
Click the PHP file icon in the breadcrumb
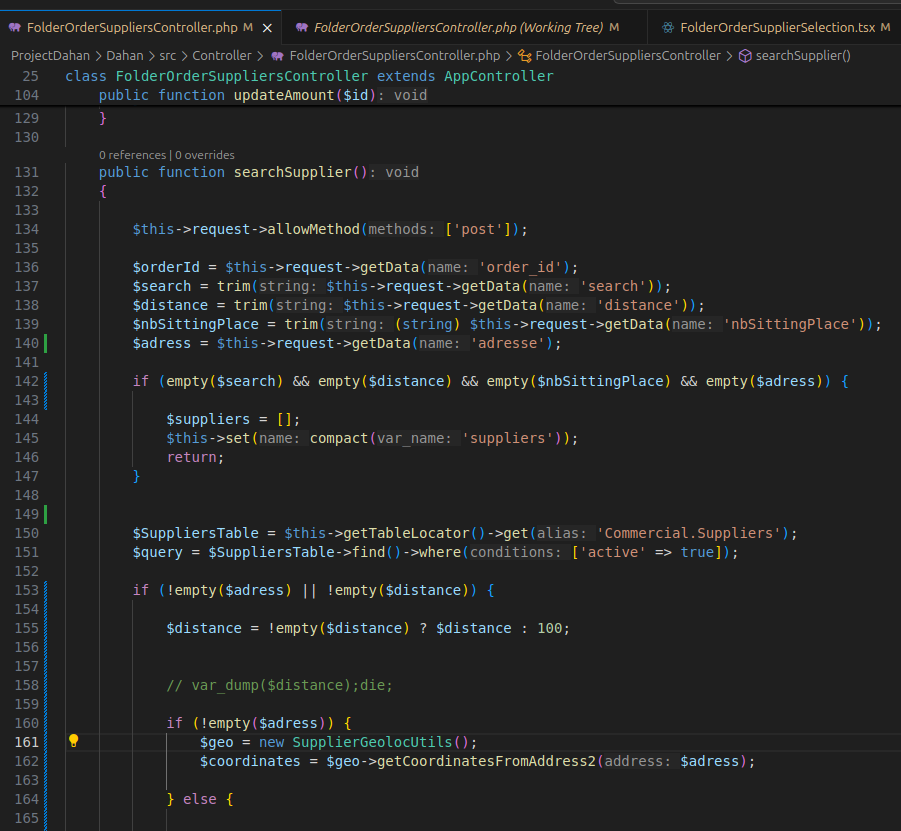[277, 56]
